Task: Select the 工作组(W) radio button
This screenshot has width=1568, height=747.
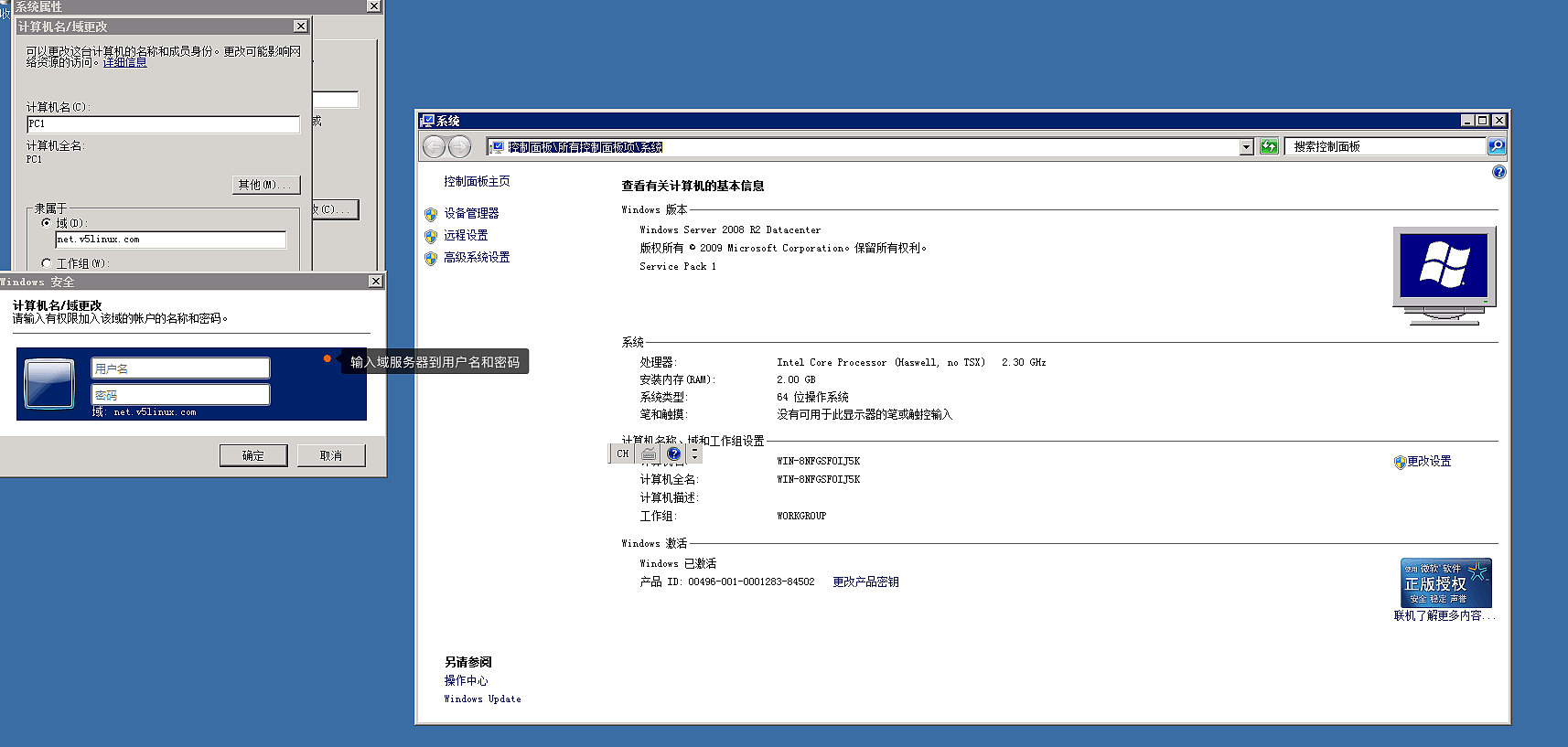Action: point(47,263)
